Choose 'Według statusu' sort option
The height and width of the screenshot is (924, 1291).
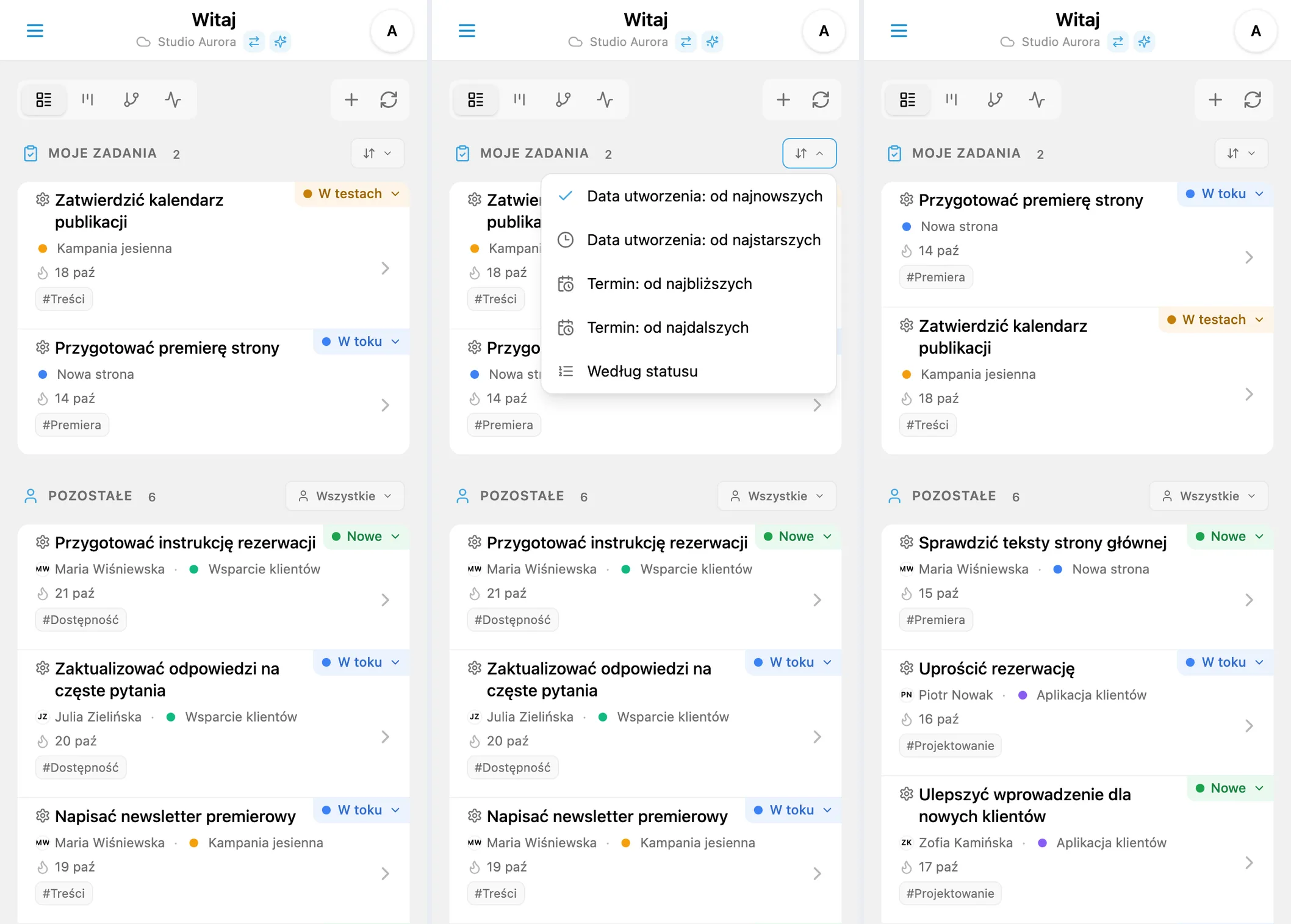tap(688, 371)
